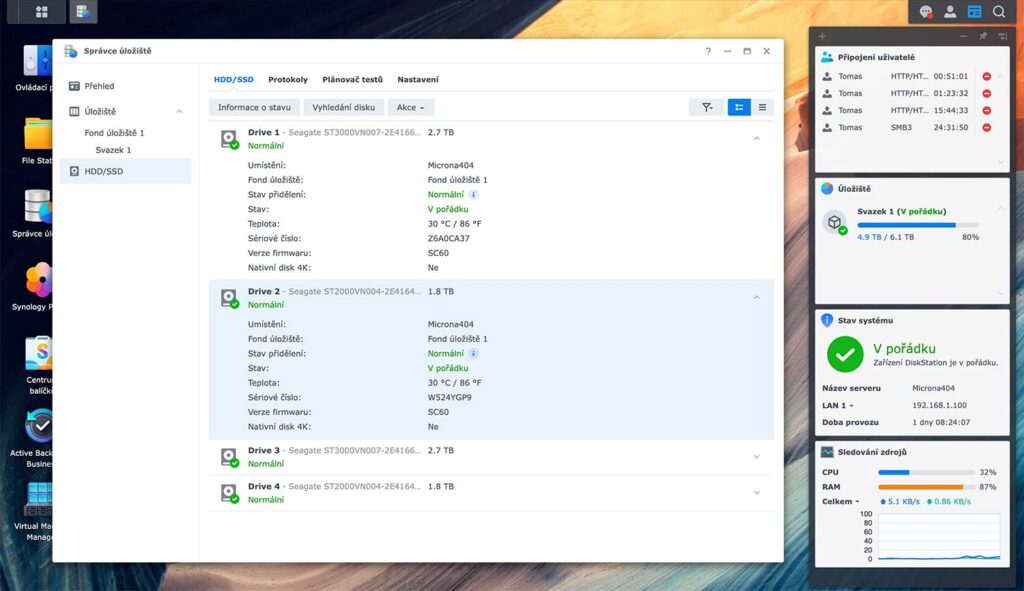Switch to compact list view icon
This screenshot has height=591, width=1024.
(x=762, y=107)
